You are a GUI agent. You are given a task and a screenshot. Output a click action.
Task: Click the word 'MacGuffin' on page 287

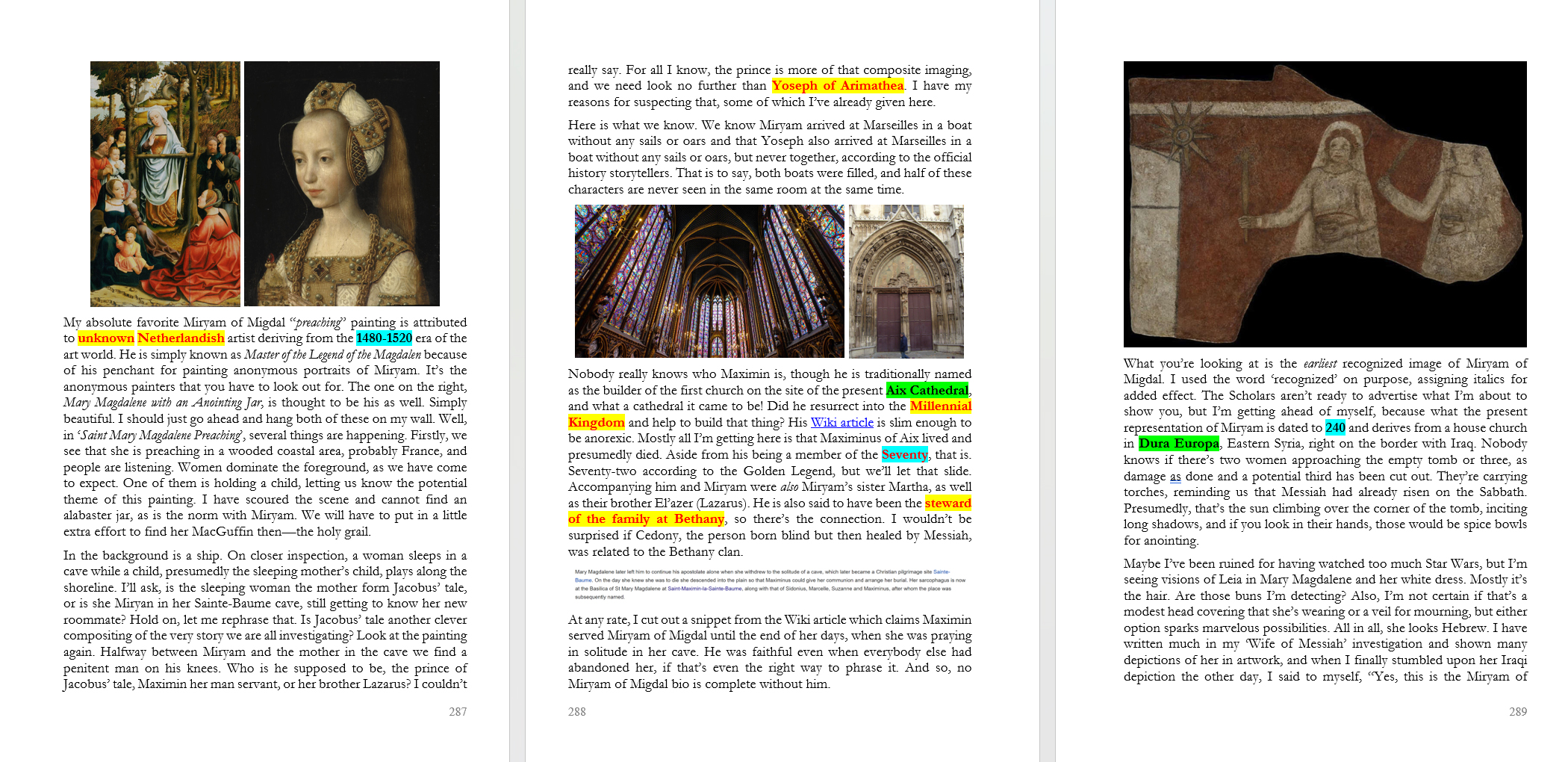[223, 531]
